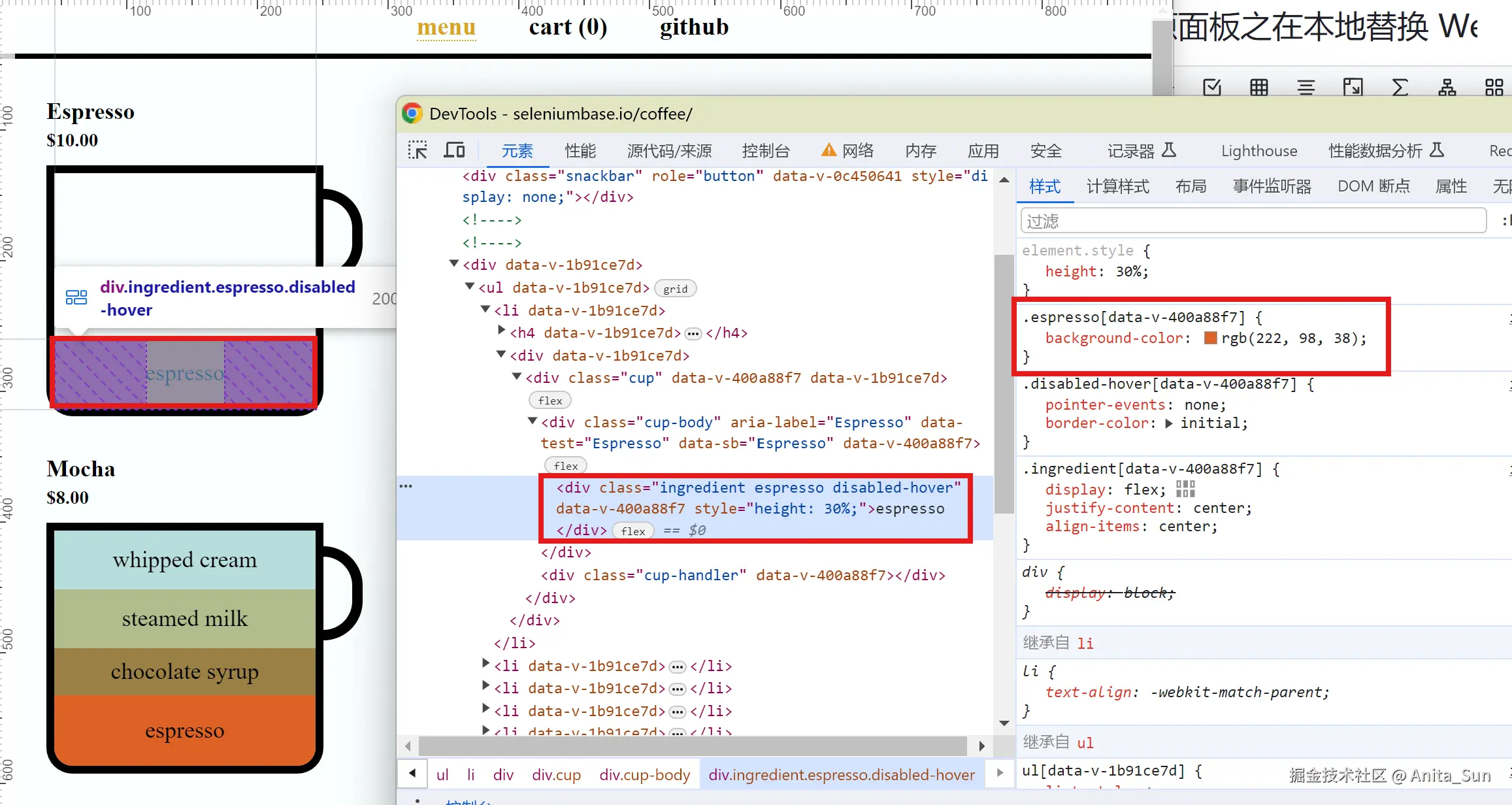Activate the inspect element picker icon
1512x805 pixels.
[x=418, y=150]
